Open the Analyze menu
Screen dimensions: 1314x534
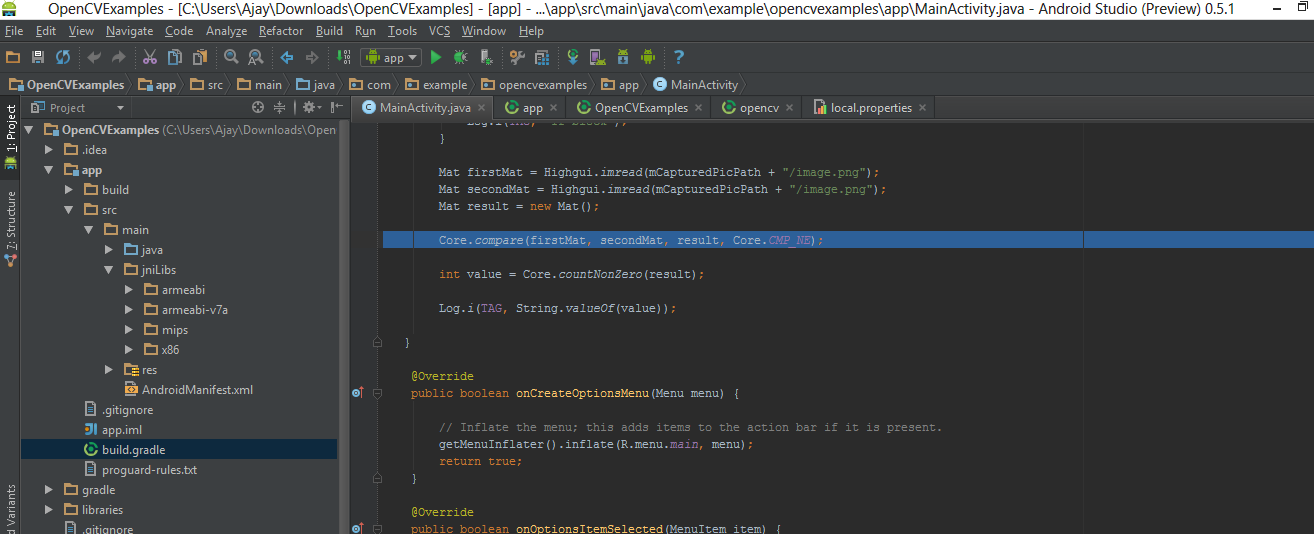(226, 31)
